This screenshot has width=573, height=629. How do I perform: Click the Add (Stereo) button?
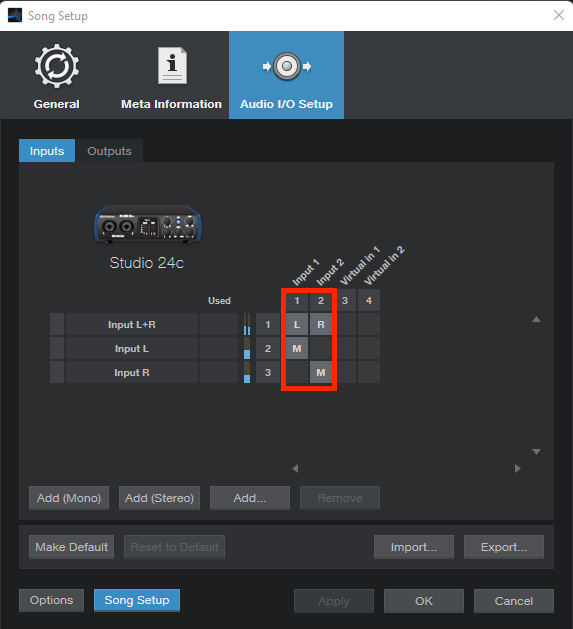coord(159,498)
